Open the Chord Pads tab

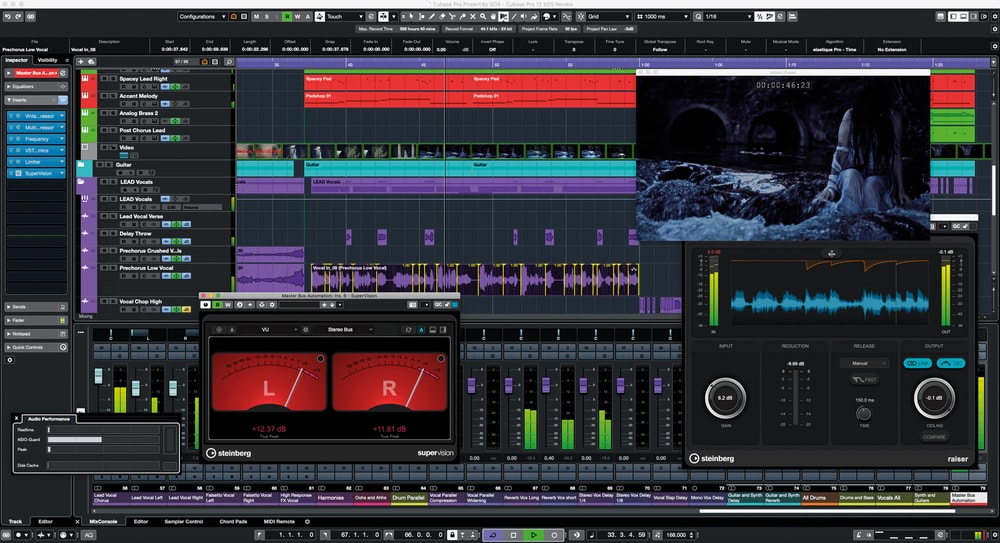[x=233, y=522]
